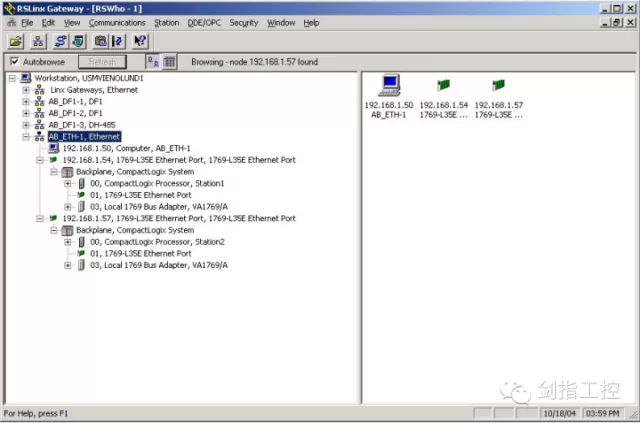
Task: Expand CompactLogix Processor, Station1 node
Action: click(68, 183)
